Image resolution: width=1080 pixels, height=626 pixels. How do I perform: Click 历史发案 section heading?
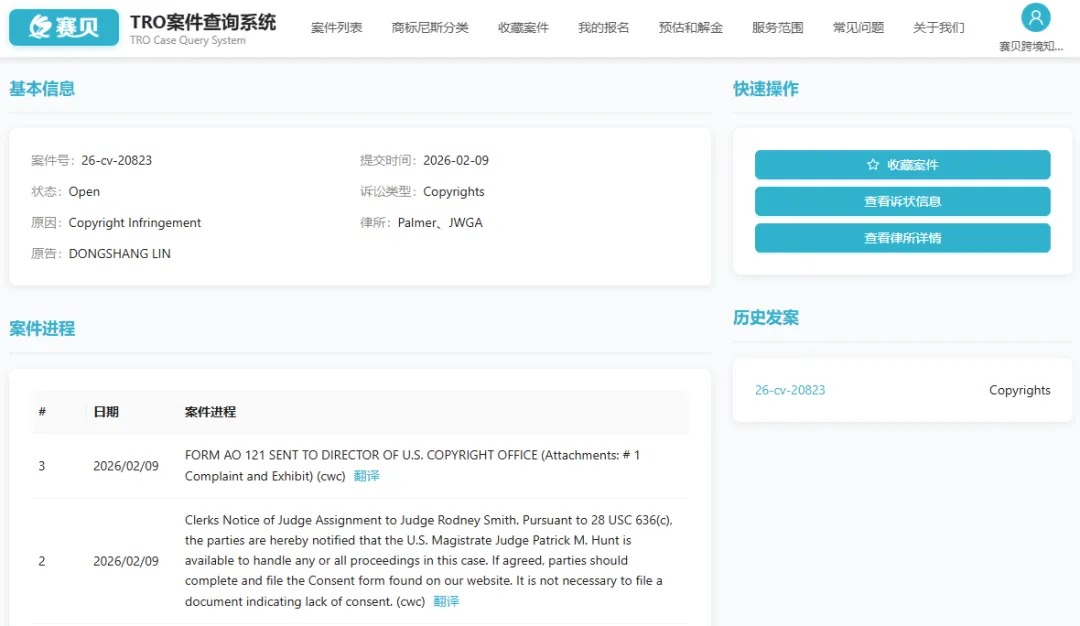(766, 317)
